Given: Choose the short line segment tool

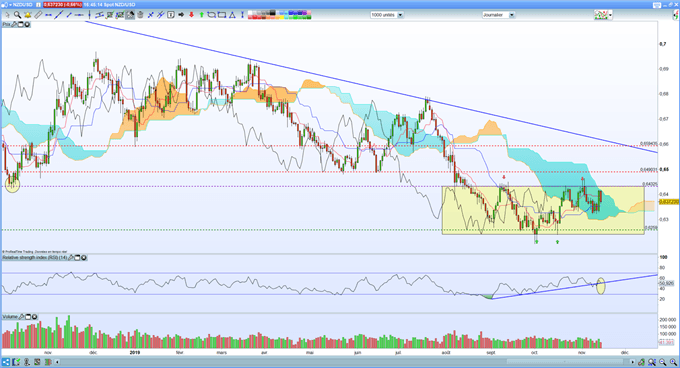Looking at the screenshot, I should [69, 15].
